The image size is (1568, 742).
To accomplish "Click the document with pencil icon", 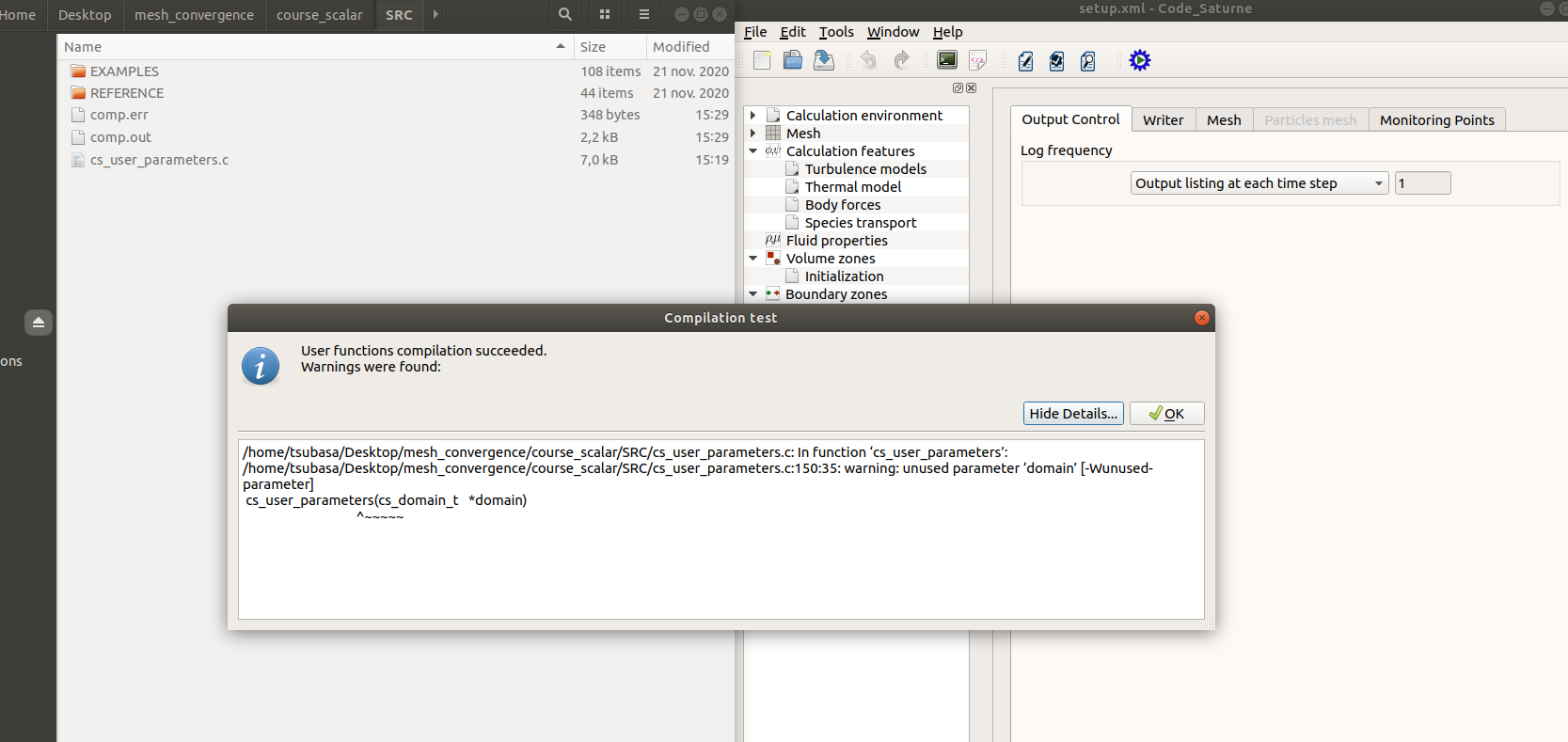I will (x=1026, y=61).
